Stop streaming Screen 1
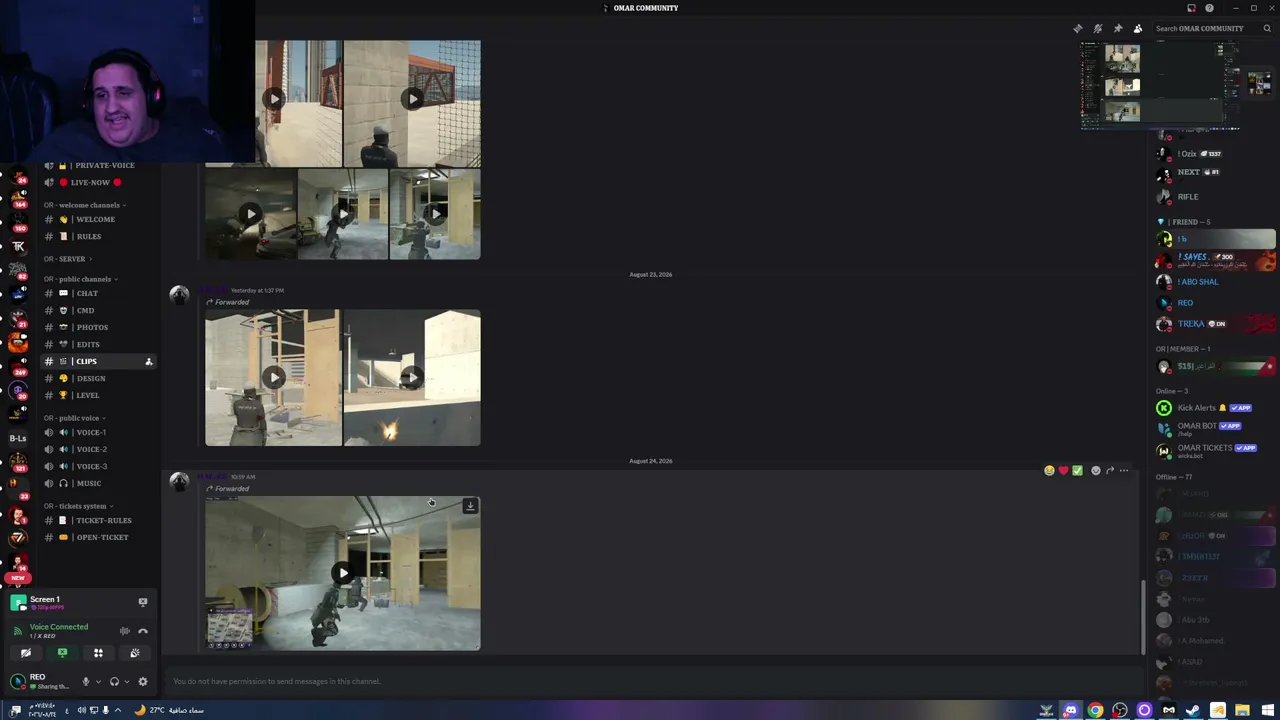Viewport: 1280px width, 720px height. coord(143,602)
